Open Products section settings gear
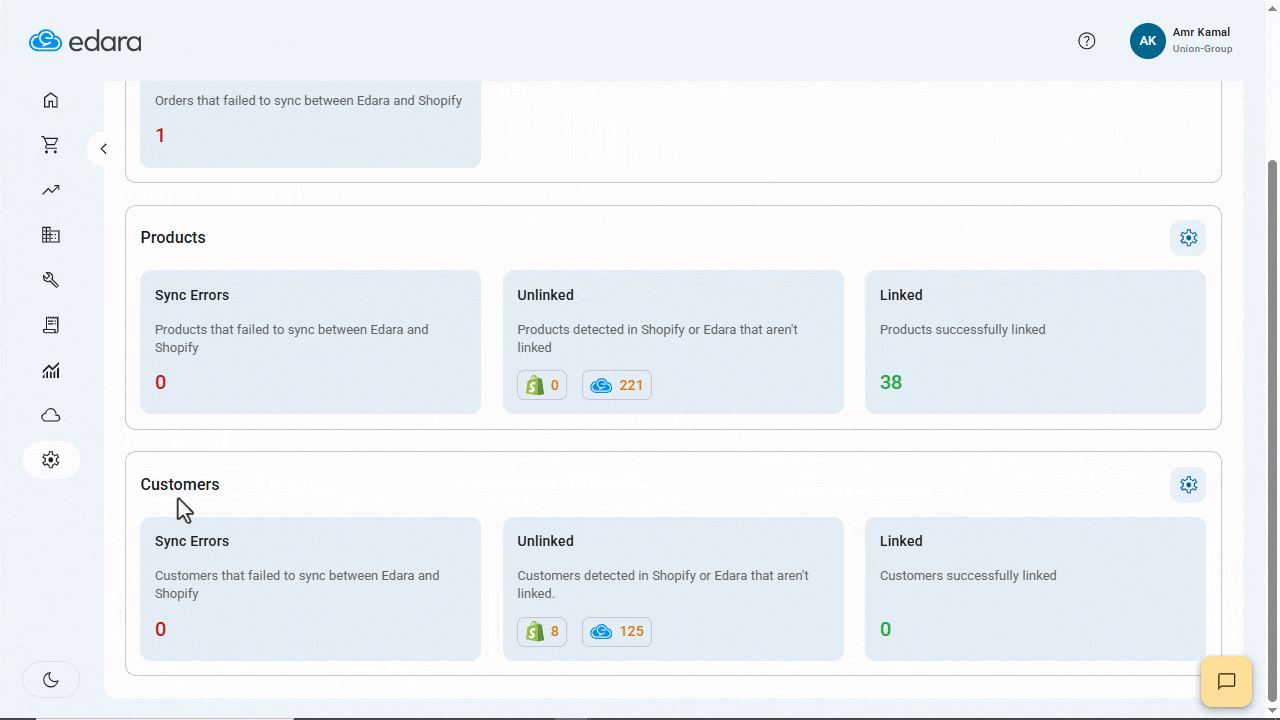 1188,238
